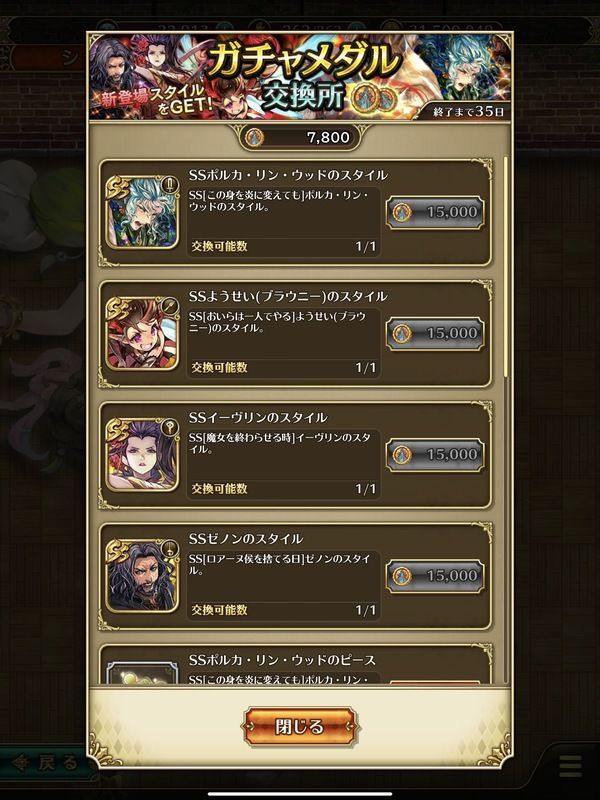Tap the SS ゼノン character portrait icon
The height and width of the screenshot is (800, 600).
(x=142, y=576)
